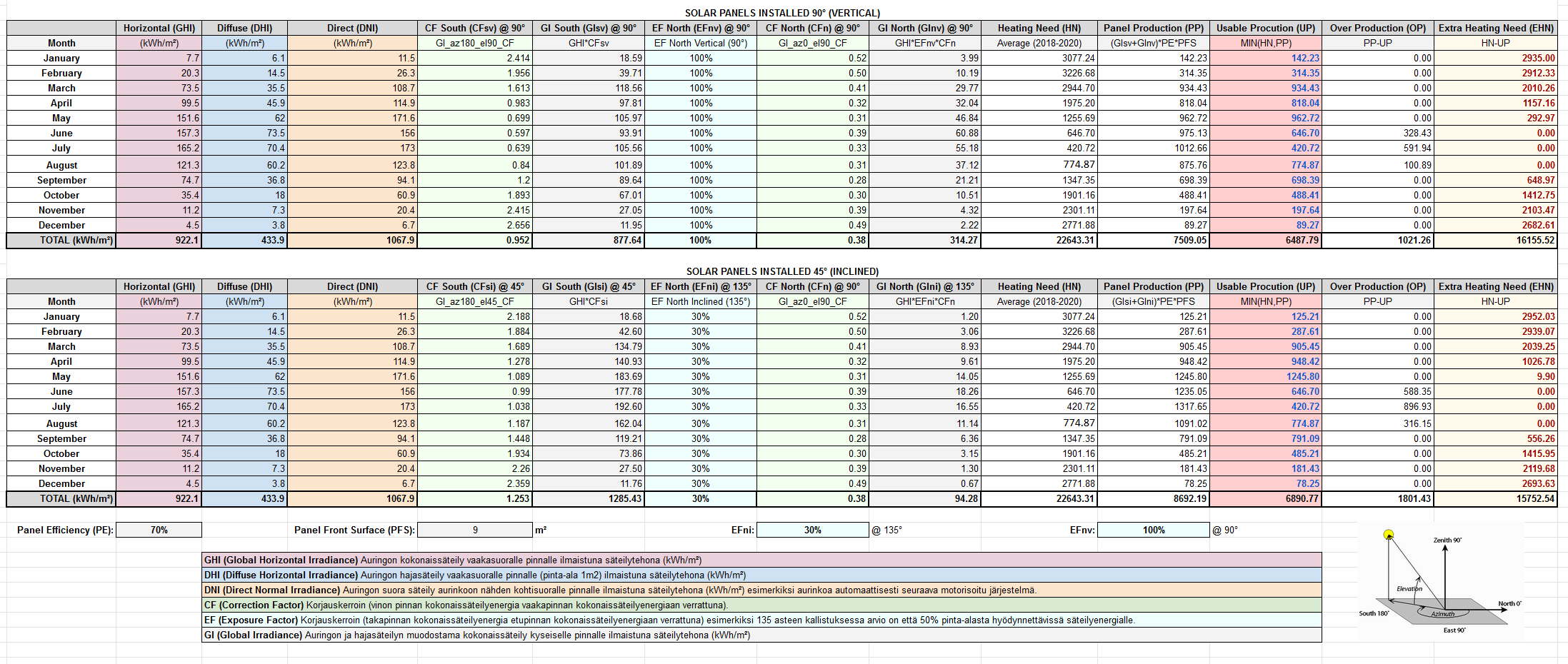Click the 45° (INCLINED) table title

782,271
